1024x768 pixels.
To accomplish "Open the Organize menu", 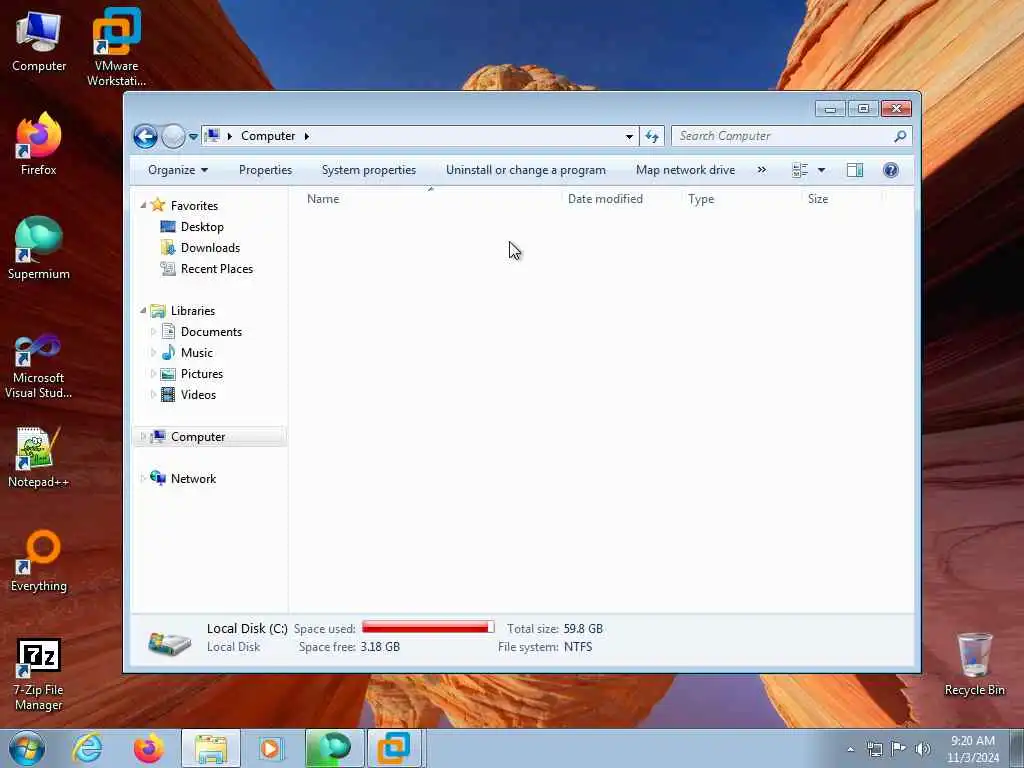I will tap(178, 170).
